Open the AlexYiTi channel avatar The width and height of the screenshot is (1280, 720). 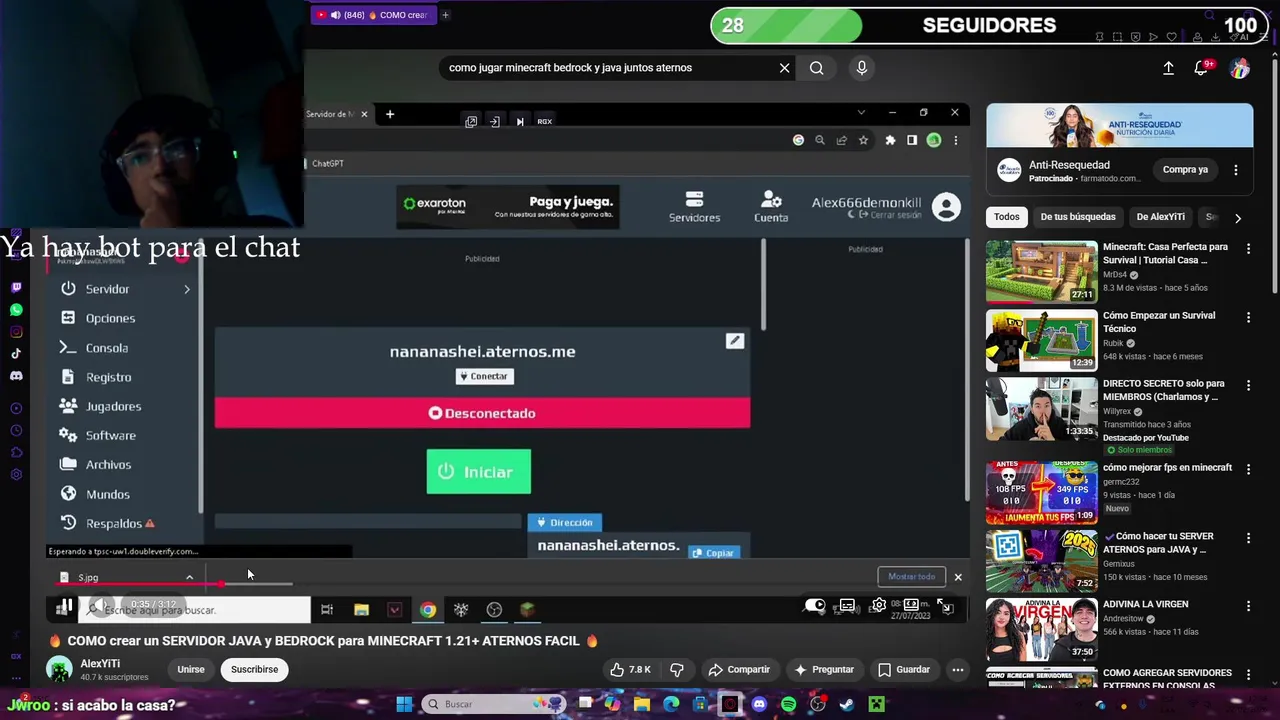tap(60, 669)
